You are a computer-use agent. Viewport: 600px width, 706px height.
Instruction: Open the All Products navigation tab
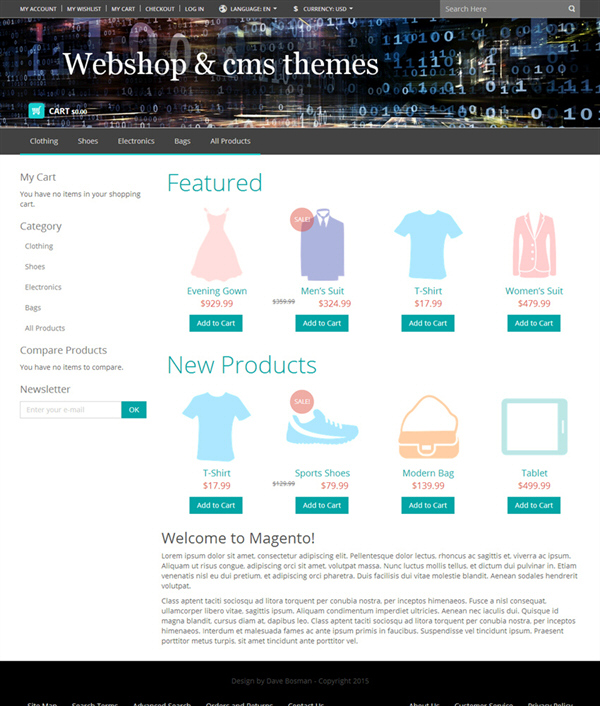pos(230,141)
